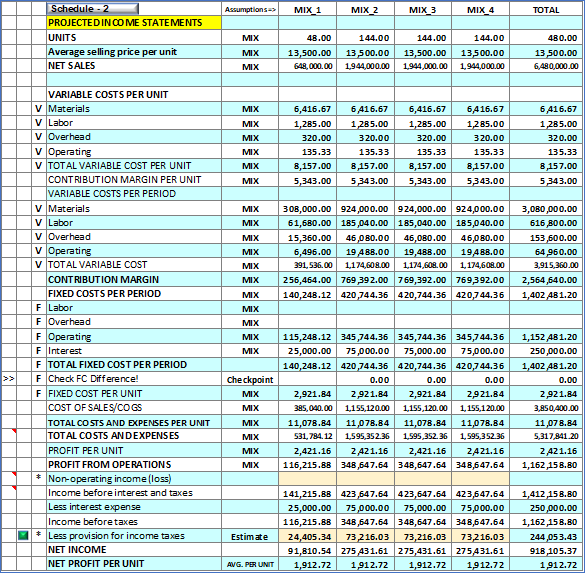Select total Materials per unit 6,416.67

[x=546, y=109]
